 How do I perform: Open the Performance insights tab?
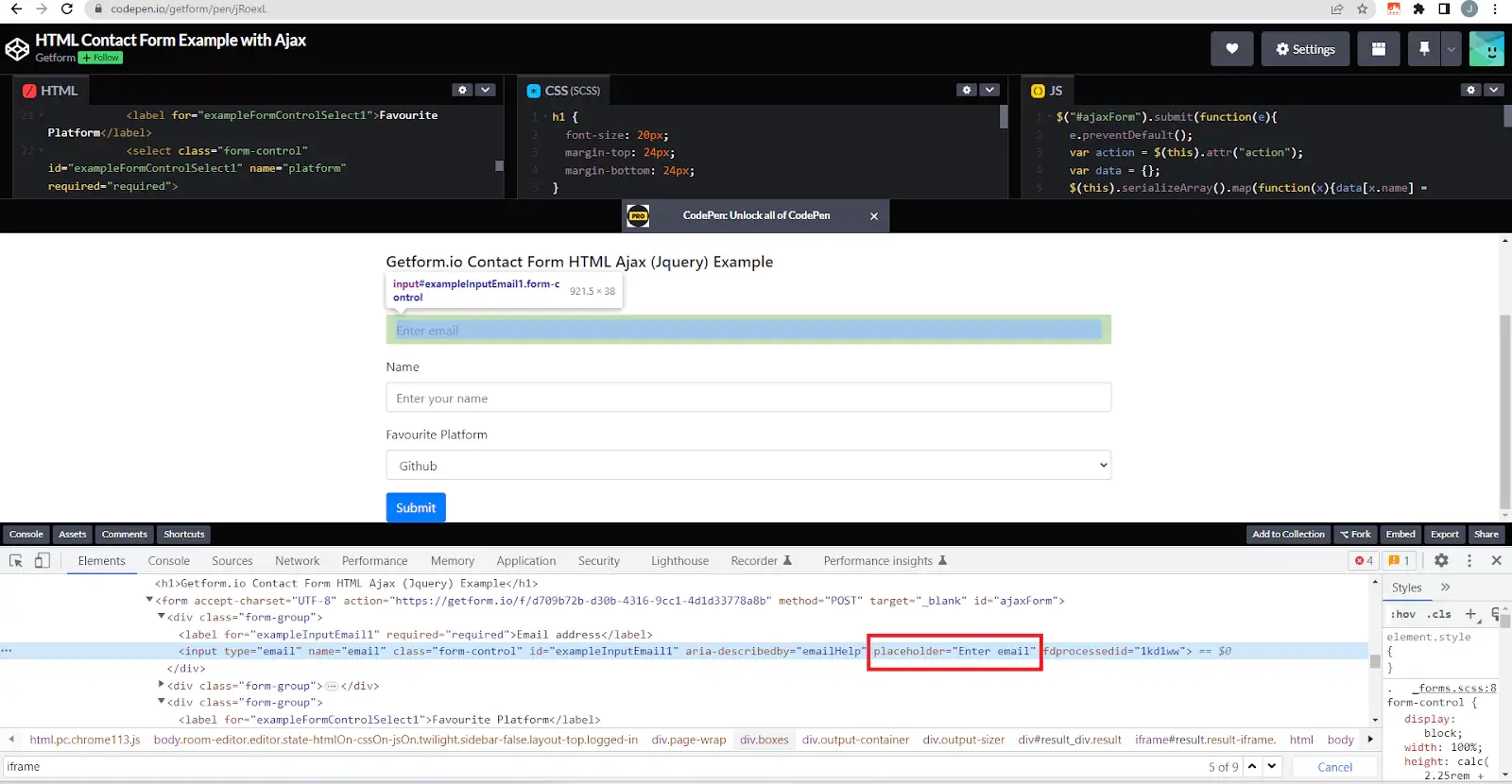pyautogui.click(x=885, y=561)
